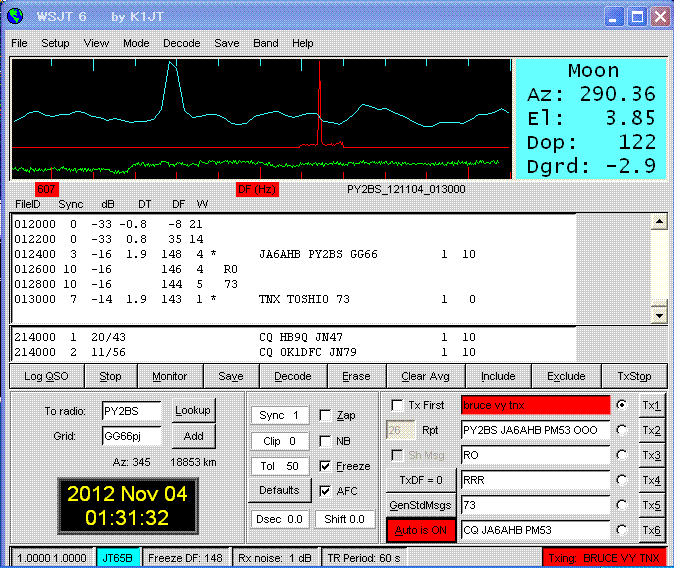Open the Mode menu
674x568 pixels.
tap(136, 43)
